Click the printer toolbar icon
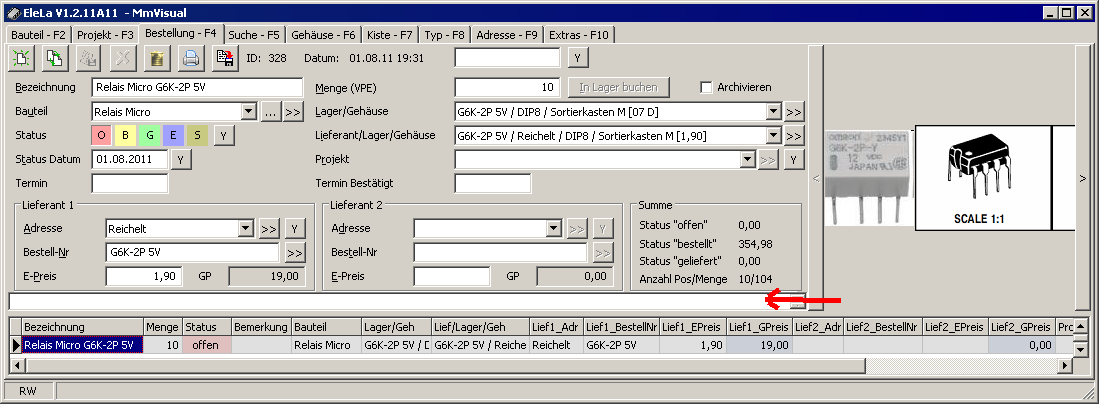 pyautogui.click(x=191, y=58)
